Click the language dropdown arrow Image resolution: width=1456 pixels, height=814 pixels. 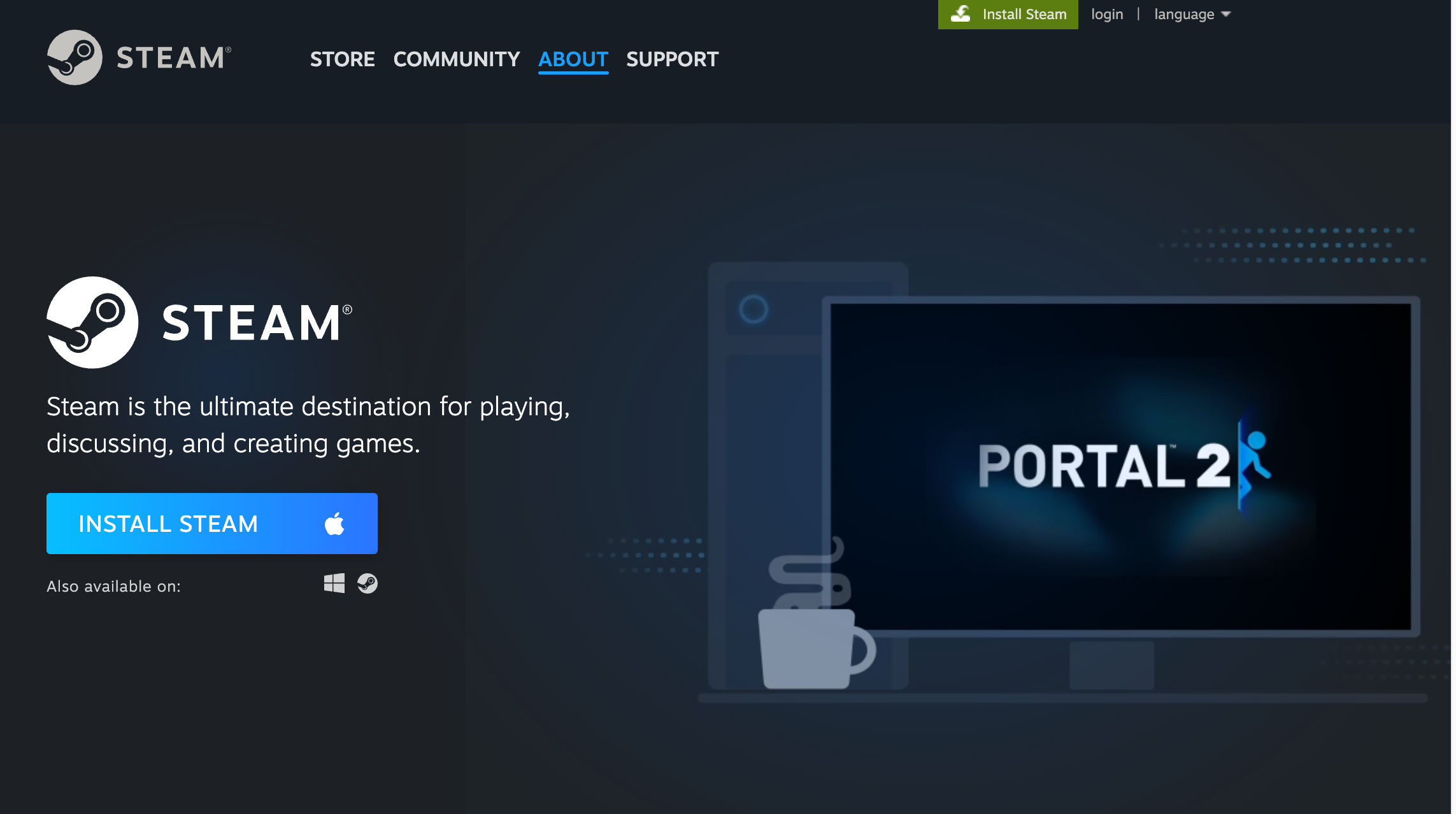(x=1226, y=14)
